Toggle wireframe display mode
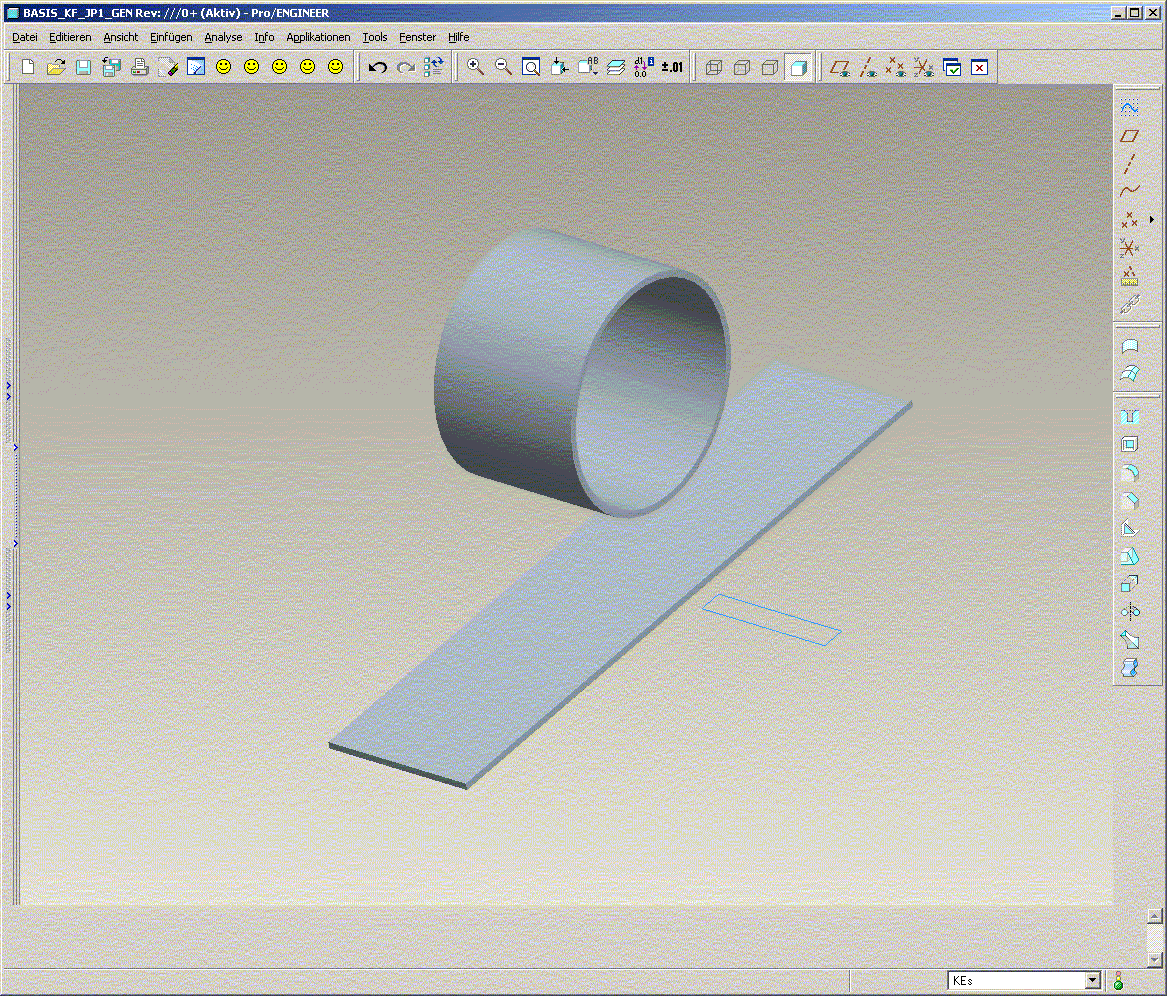 click(714, 67)
